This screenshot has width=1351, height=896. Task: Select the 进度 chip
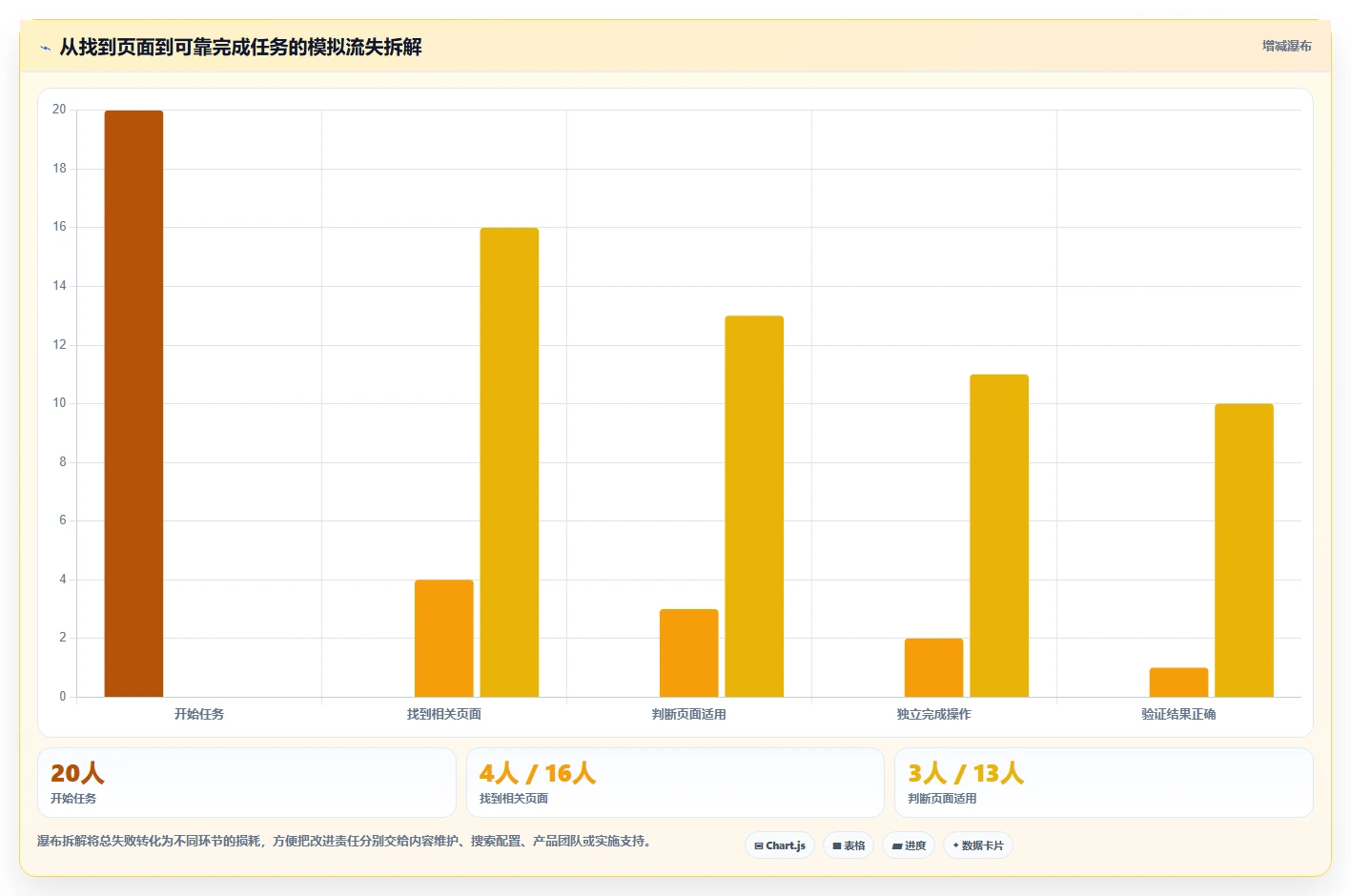(909, 845)
